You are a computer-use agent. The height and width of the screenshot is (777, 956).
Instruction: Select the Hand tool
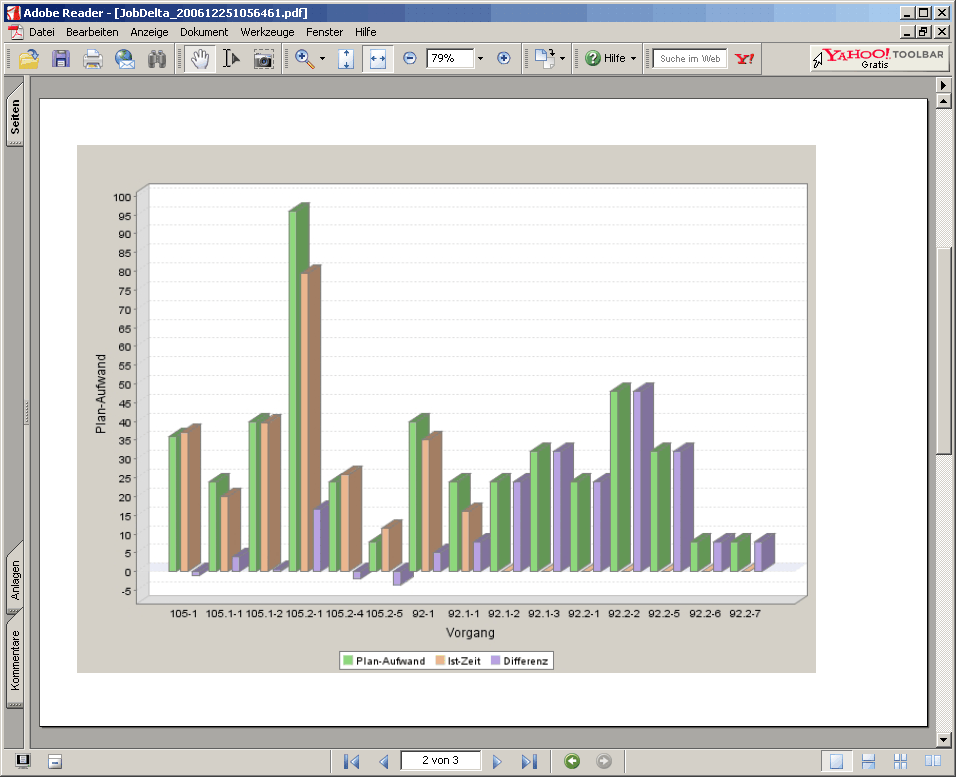pos(200,59)
